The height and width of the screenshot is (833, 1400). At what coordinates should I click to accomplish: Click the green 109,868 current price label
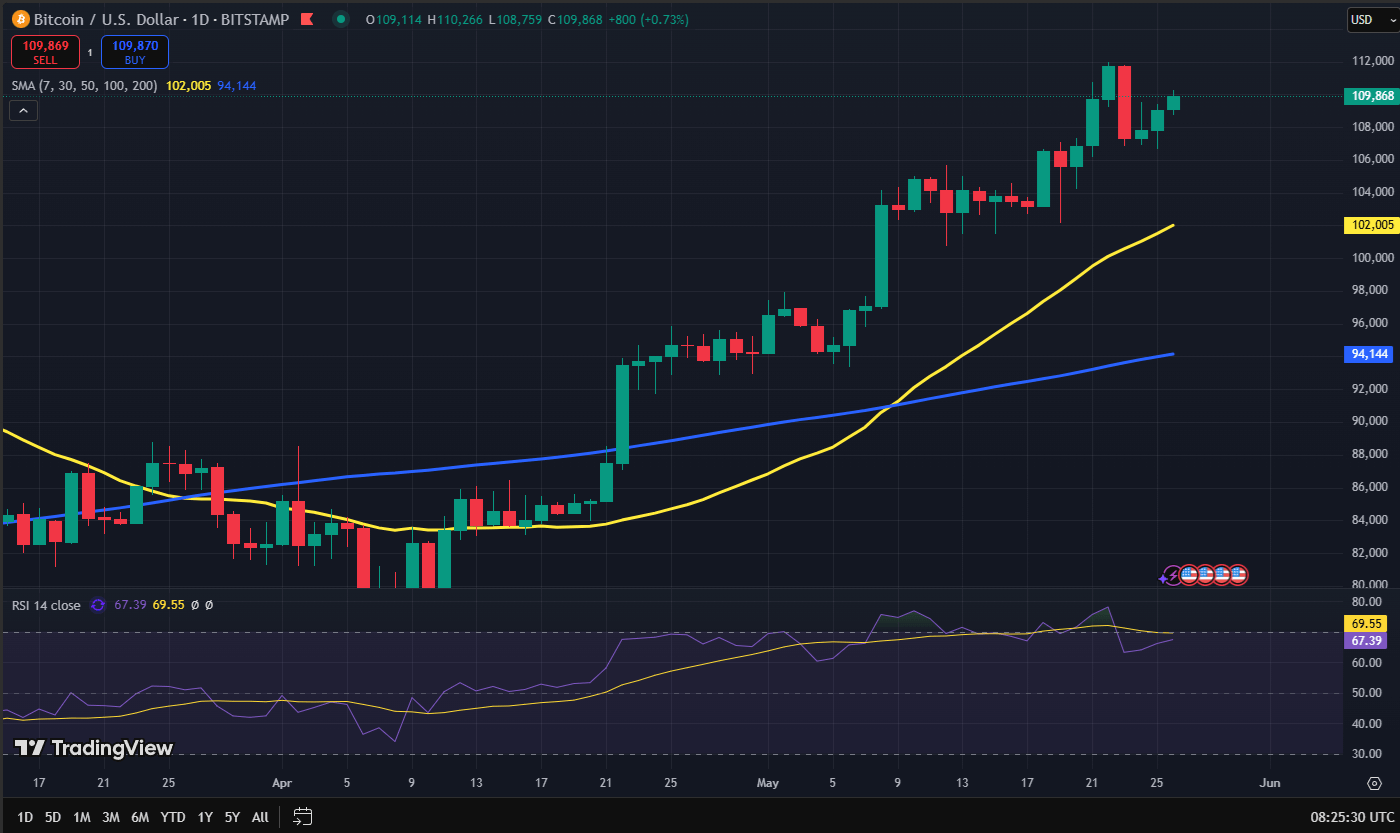[1371, 96]
